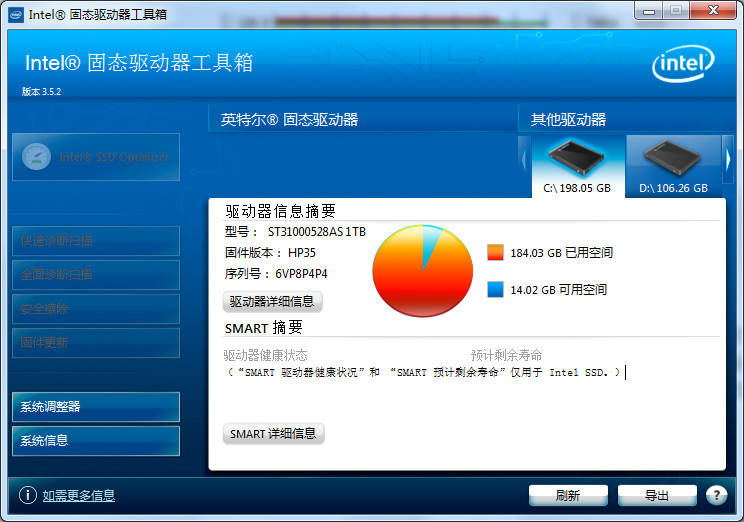Click the disk usage pie chart

421,271
